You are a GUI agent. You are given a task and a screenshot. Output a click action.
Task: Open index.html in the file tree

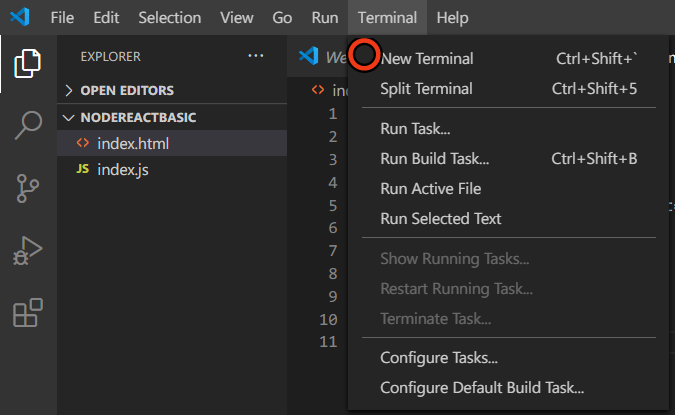[133, 143]
